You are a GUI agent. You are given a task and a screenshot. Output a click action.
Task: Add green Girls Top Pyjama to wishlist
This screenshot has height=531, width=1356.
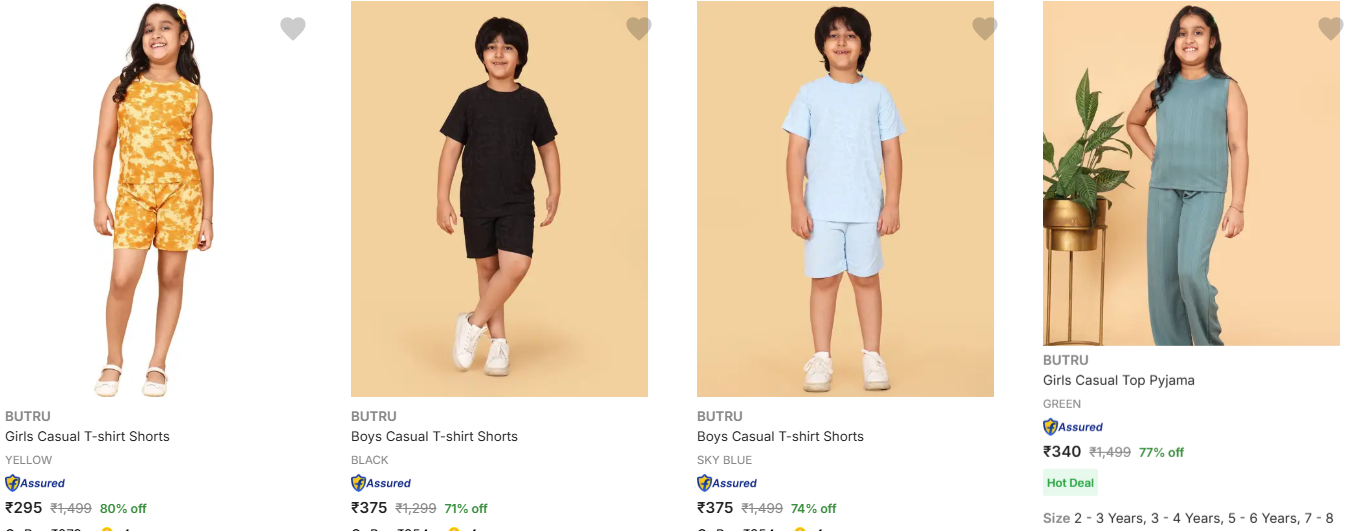[1331, 29]
